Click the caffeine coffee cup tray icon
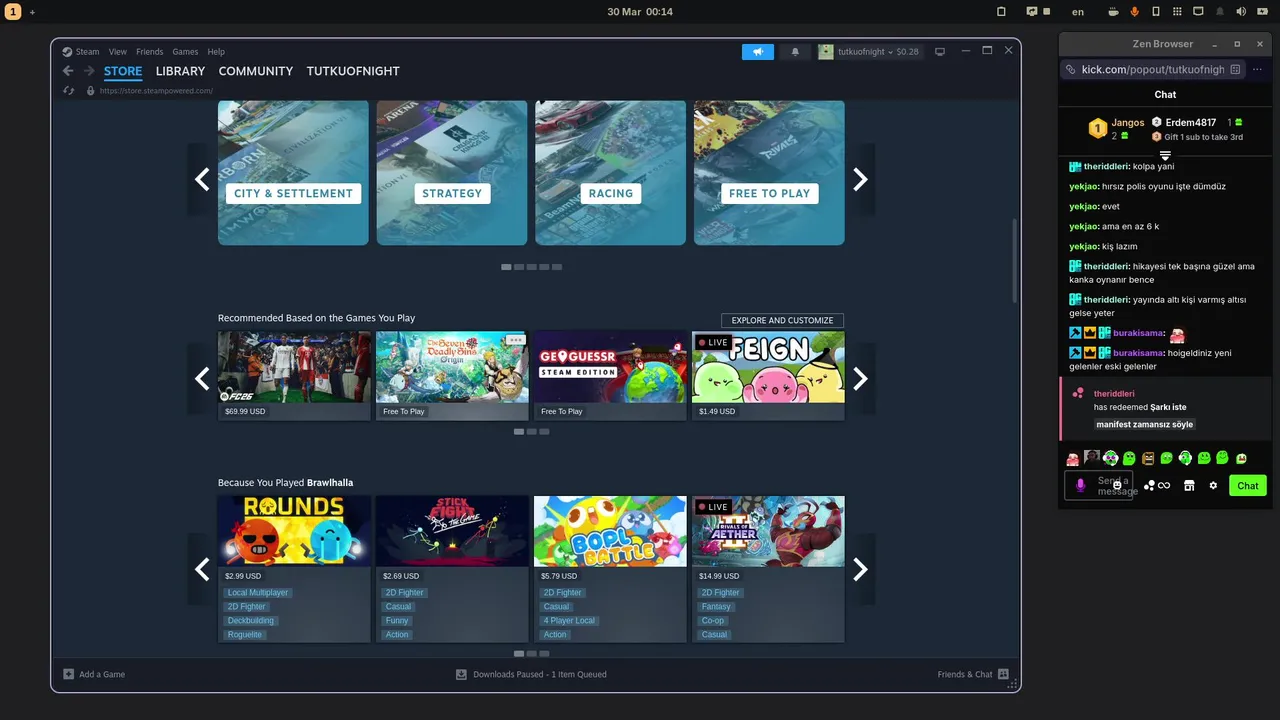The image size is (1280, 720). point(1113,12)
